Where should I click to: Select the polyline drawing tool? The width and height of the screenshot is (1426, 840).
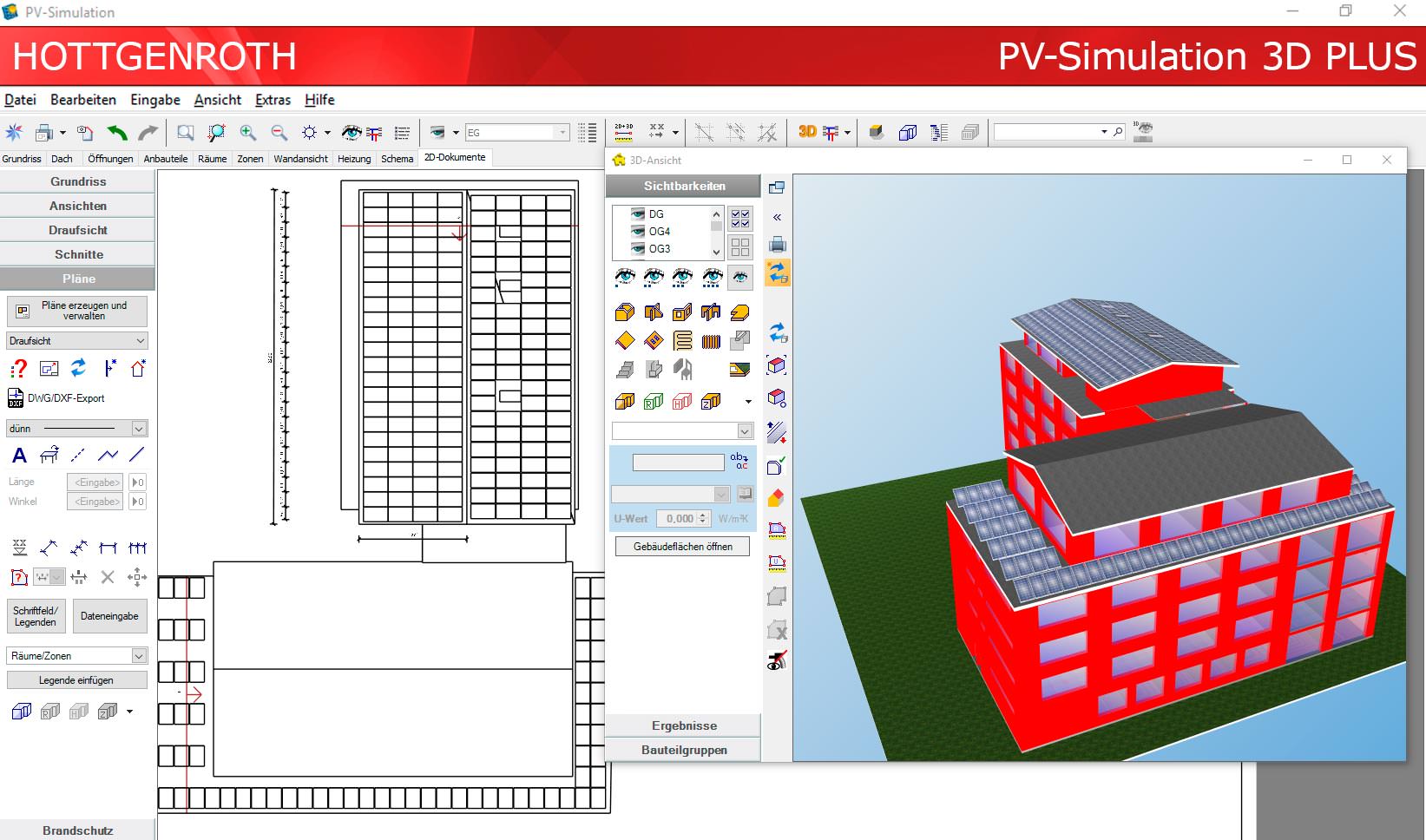[x=108, y=455]
